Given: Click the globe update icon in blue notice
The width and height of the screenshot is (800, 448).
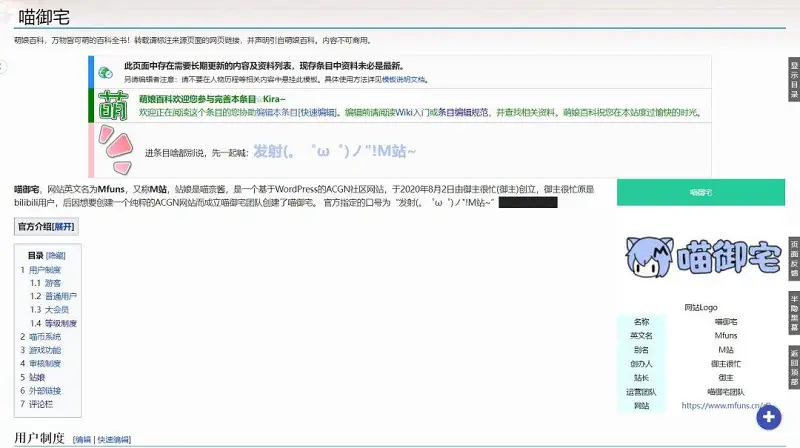Looking at the screenshot, I should 106,72.
